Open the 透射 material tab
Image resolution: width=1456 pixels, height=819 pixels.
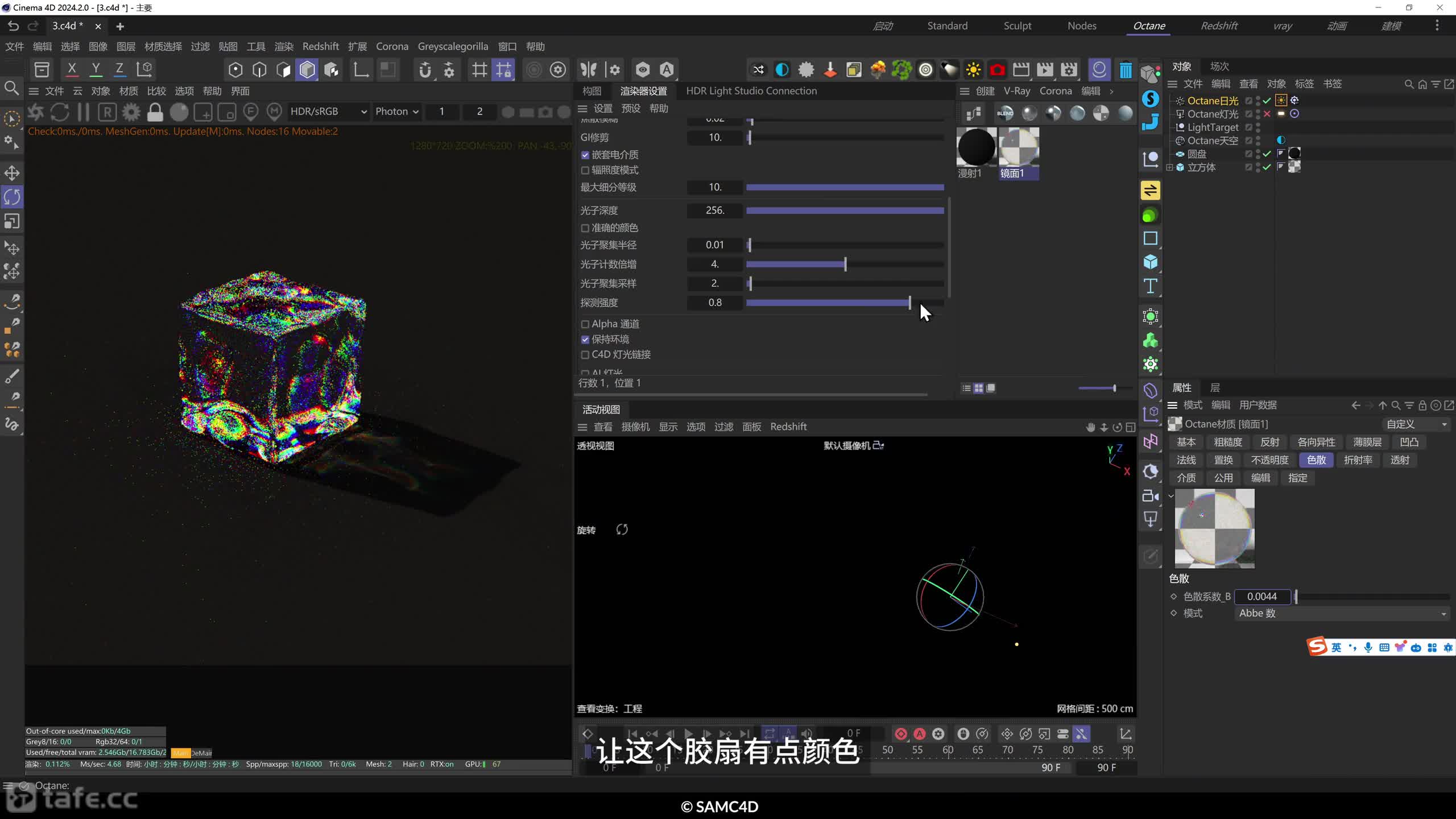1400,460
